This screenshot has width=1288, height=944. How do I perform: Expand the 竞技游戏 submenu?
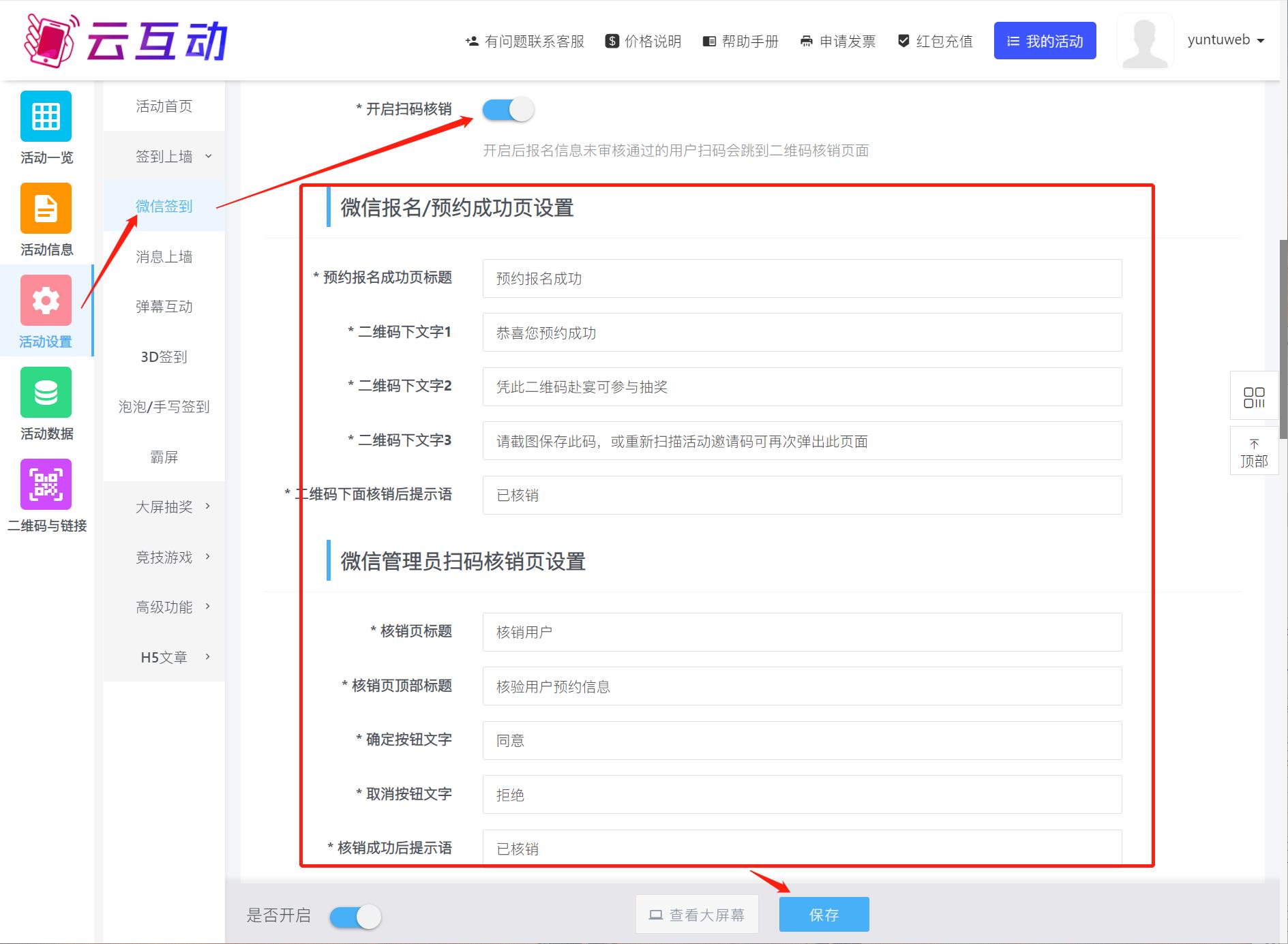point(164,558)
